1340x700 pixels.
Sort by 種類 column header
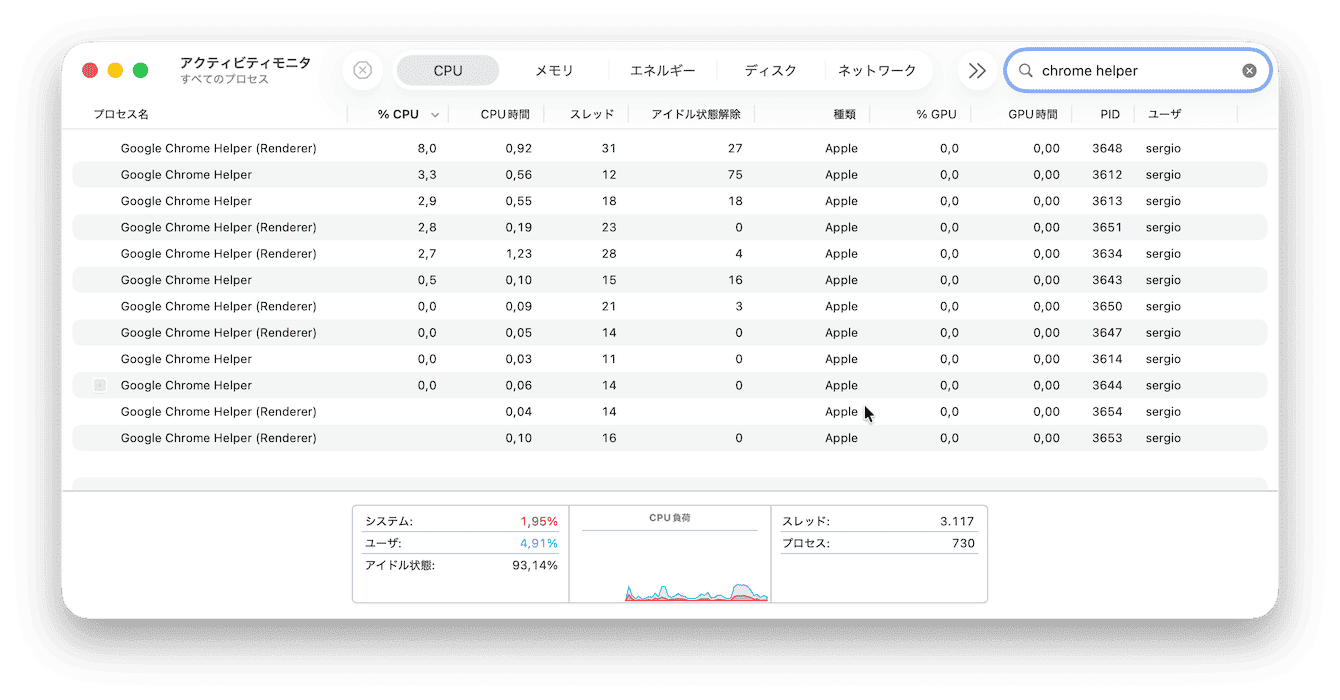pyautogui.click(x=845, y=115)
